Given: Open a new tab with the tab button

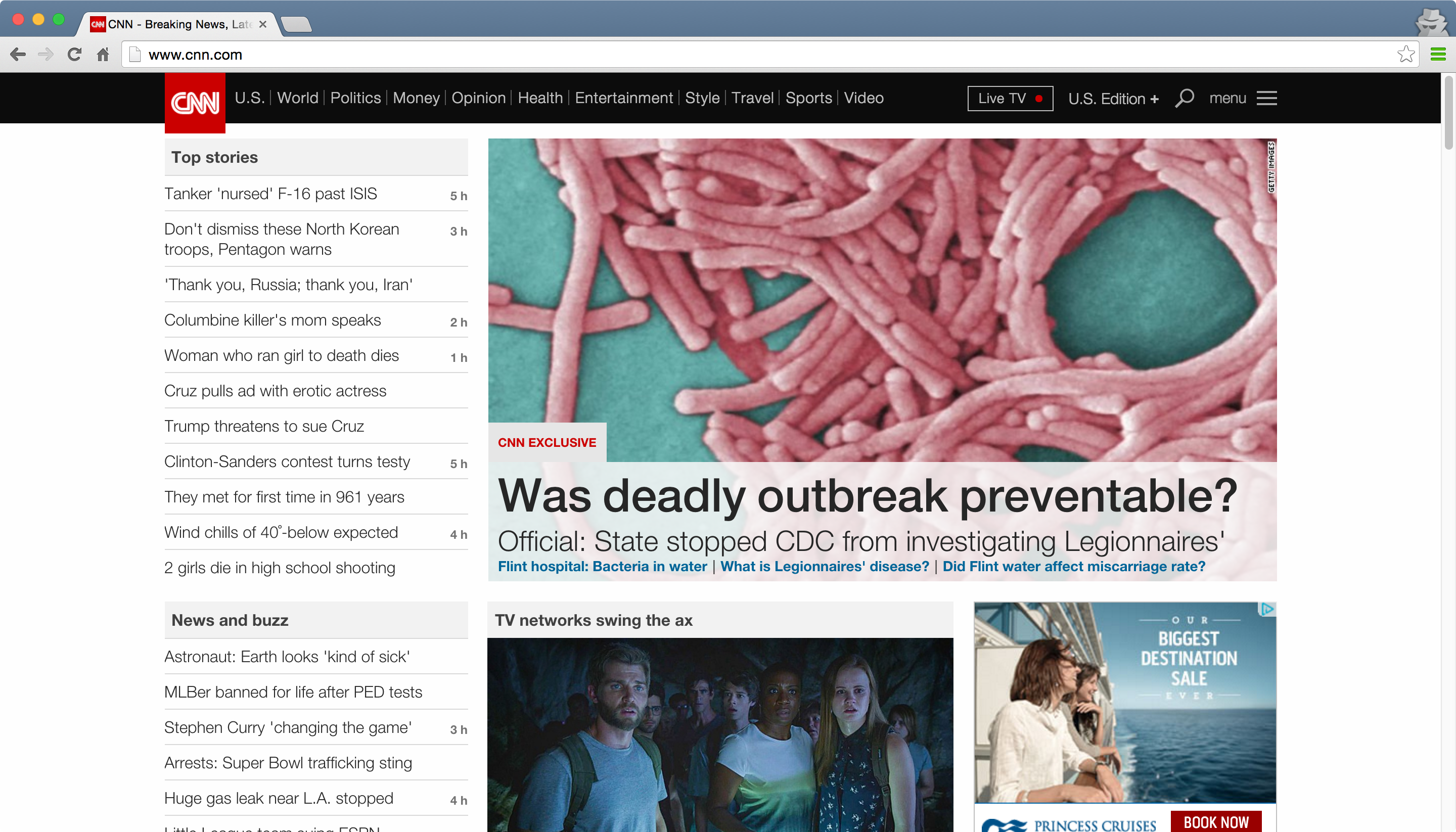Looking at the screenshot, I should pyautogui.click(x=296, y=24).
